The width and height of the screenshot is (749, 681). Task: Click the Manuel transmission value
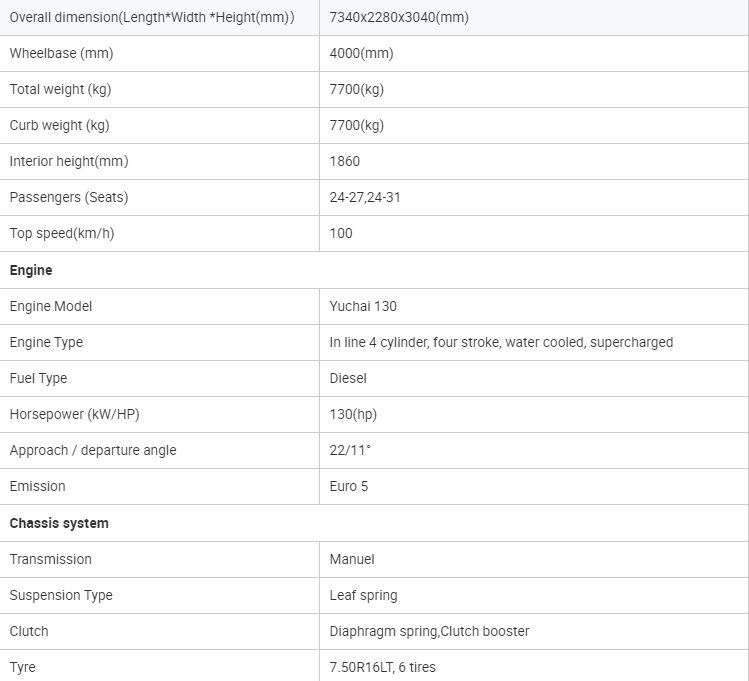pyautogui.click(x=352, y=559)
